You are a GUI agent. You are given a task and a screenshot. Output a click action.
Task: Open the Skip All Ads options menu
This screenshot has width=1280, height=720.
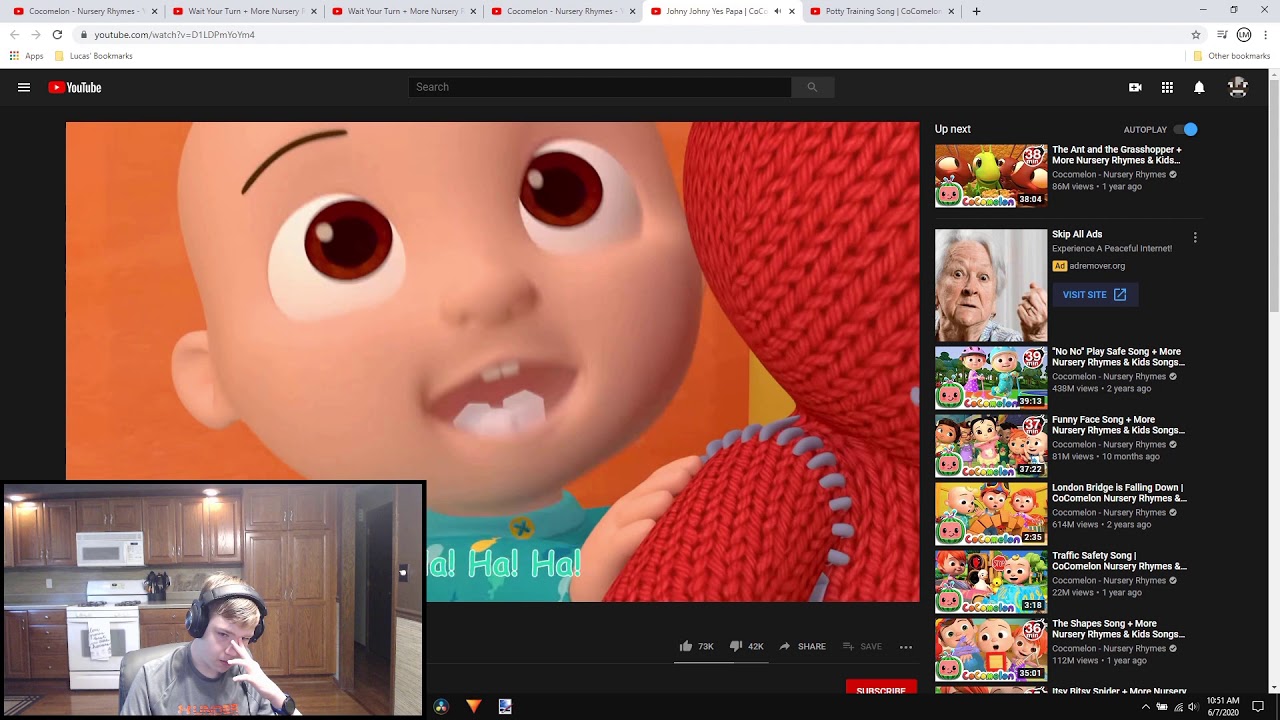tap(1195, 238)
